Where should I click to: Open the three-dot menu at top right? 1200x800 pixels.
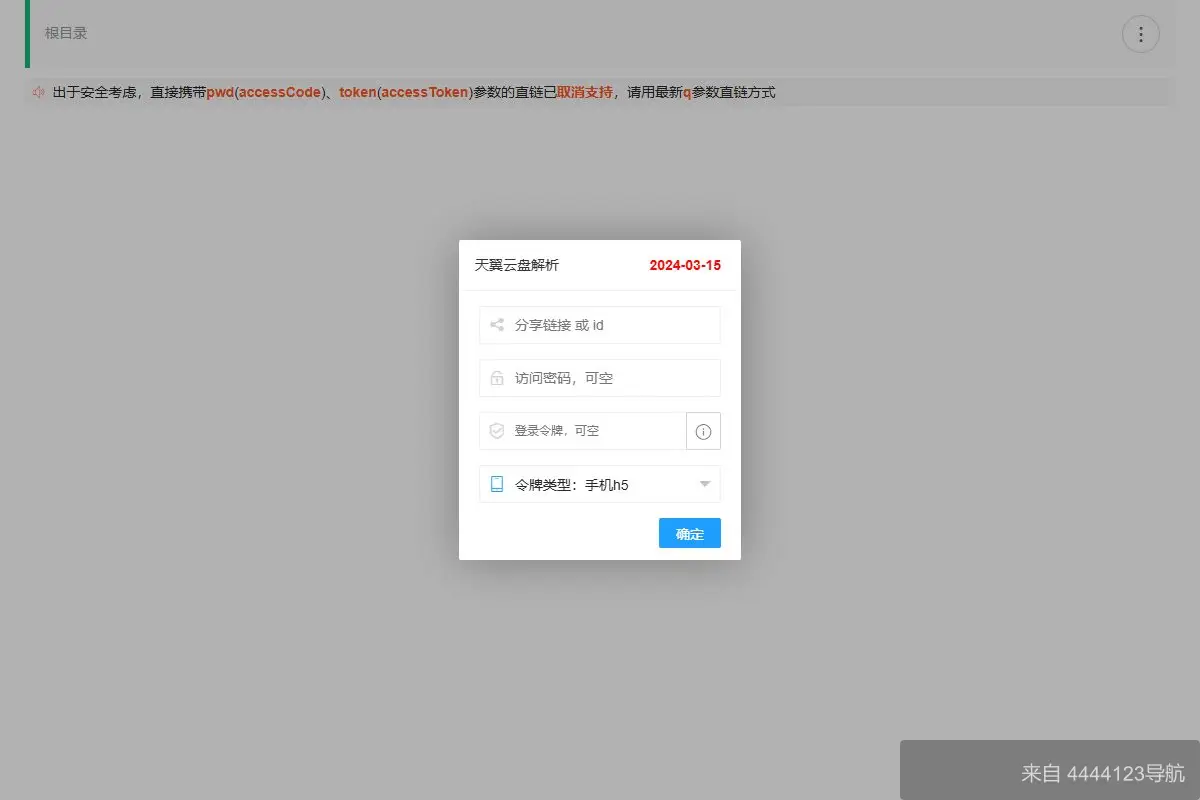pyautogui.click(x=1141, y=33)
